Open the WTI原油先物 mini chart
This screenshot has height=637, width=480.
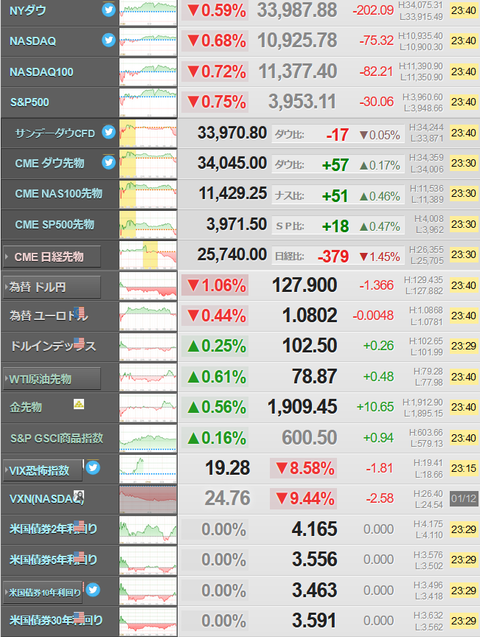click(x=148, y=377)
